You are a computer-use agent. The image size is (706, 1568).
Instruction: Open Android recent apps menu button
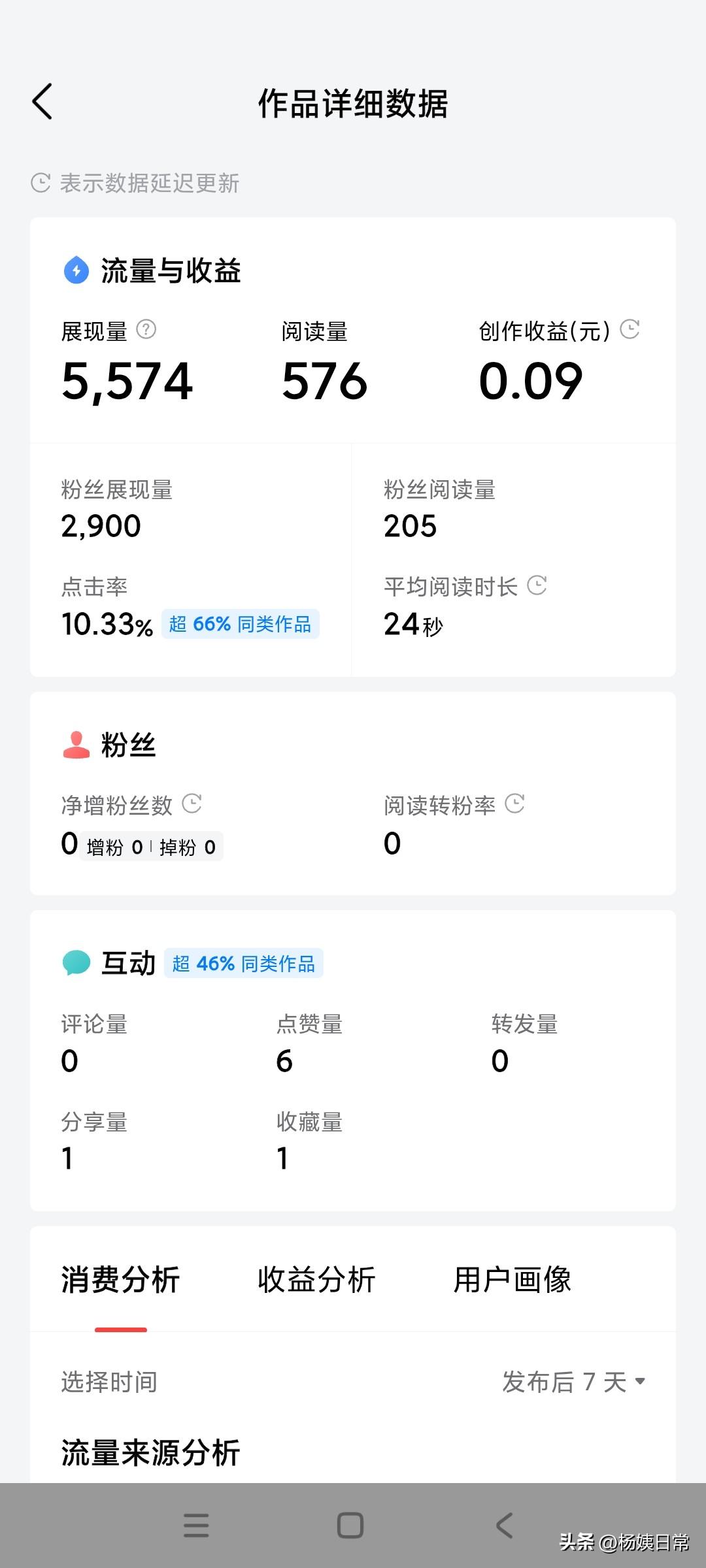[196, 1526]
